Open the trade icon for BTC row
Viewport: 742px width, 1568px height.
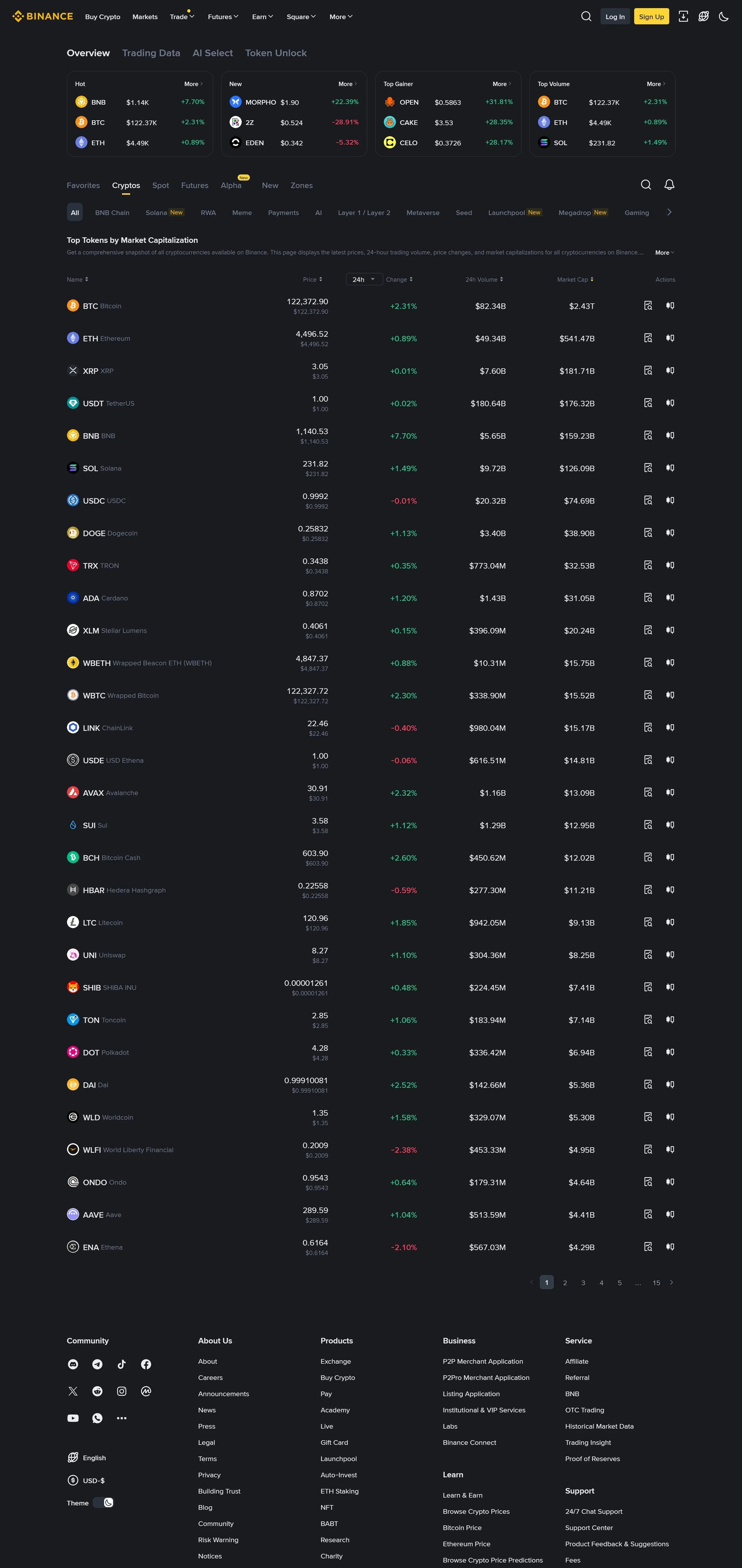[670, 305]
